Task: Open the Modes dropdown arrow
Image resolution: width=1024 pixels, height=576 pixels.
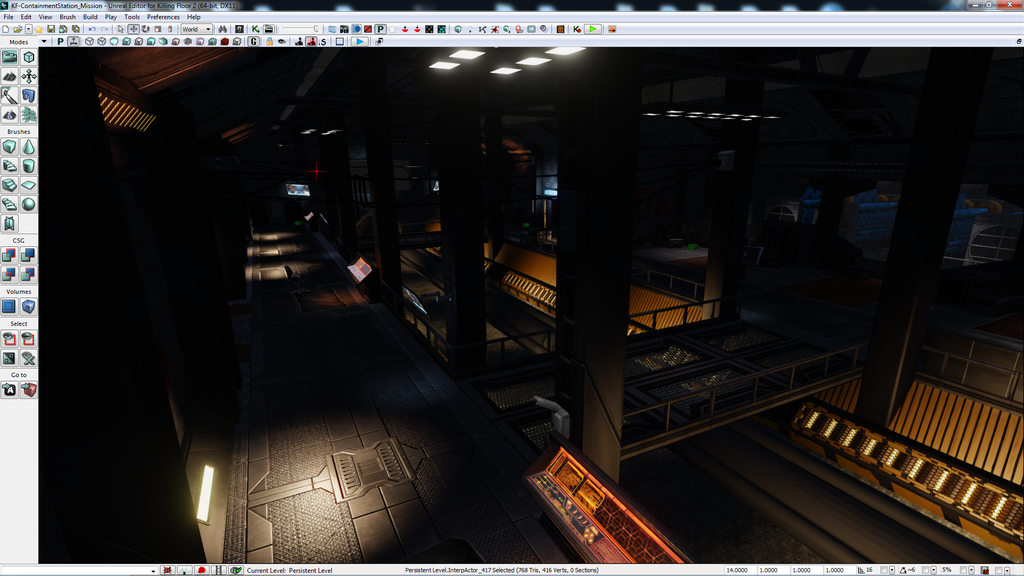Action: click(44, 42)
